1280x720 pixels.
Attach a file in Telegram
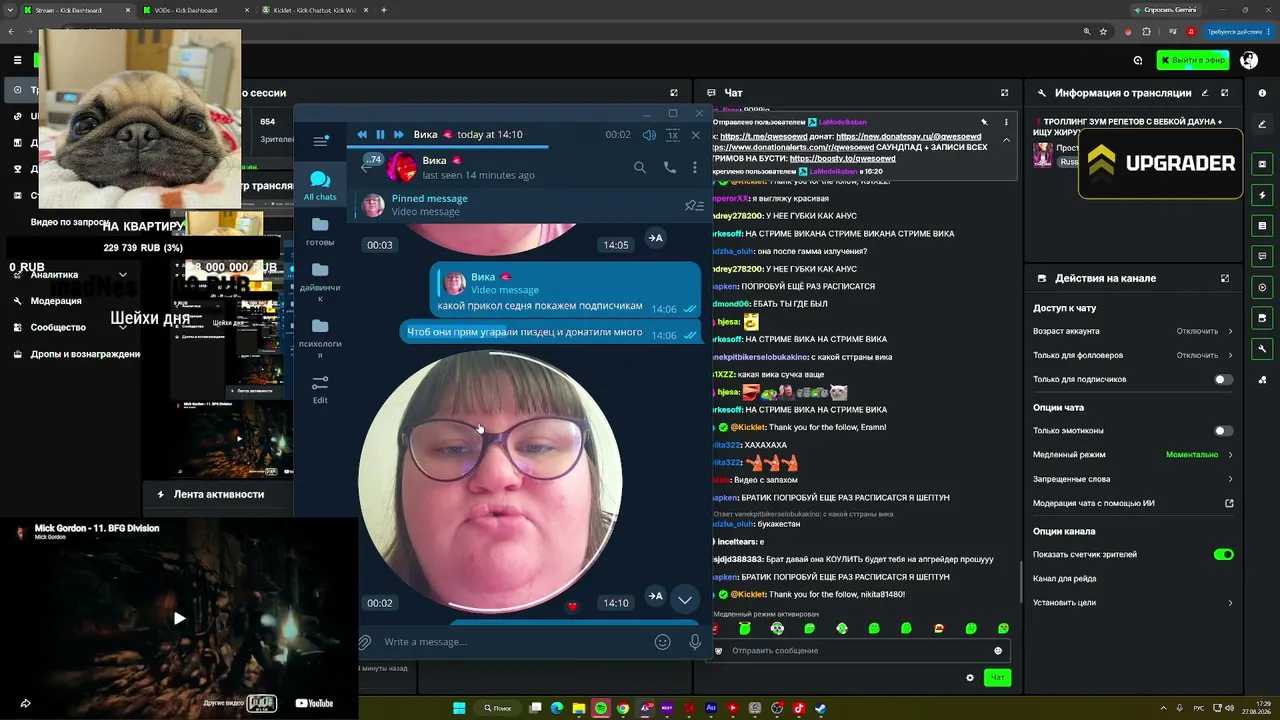pos(365,642)
